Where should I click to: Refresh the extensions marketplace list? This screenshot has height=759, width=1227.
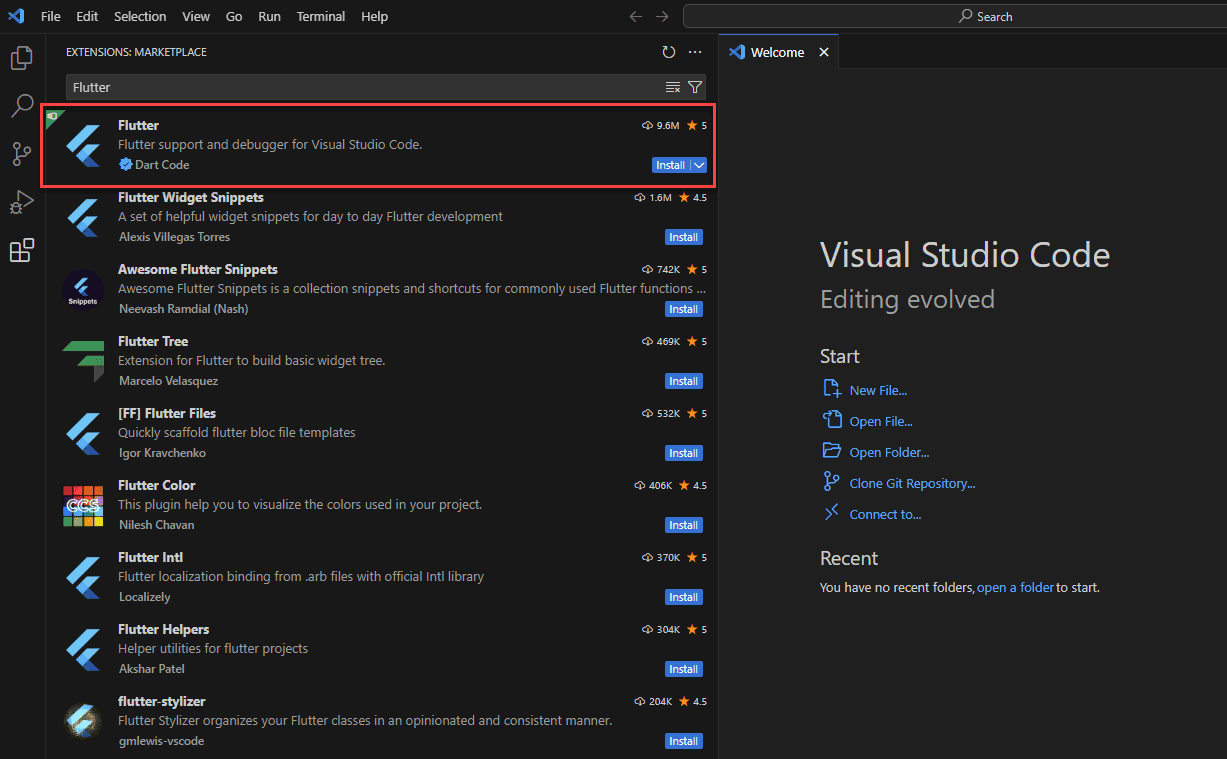(x=669, y=52)
